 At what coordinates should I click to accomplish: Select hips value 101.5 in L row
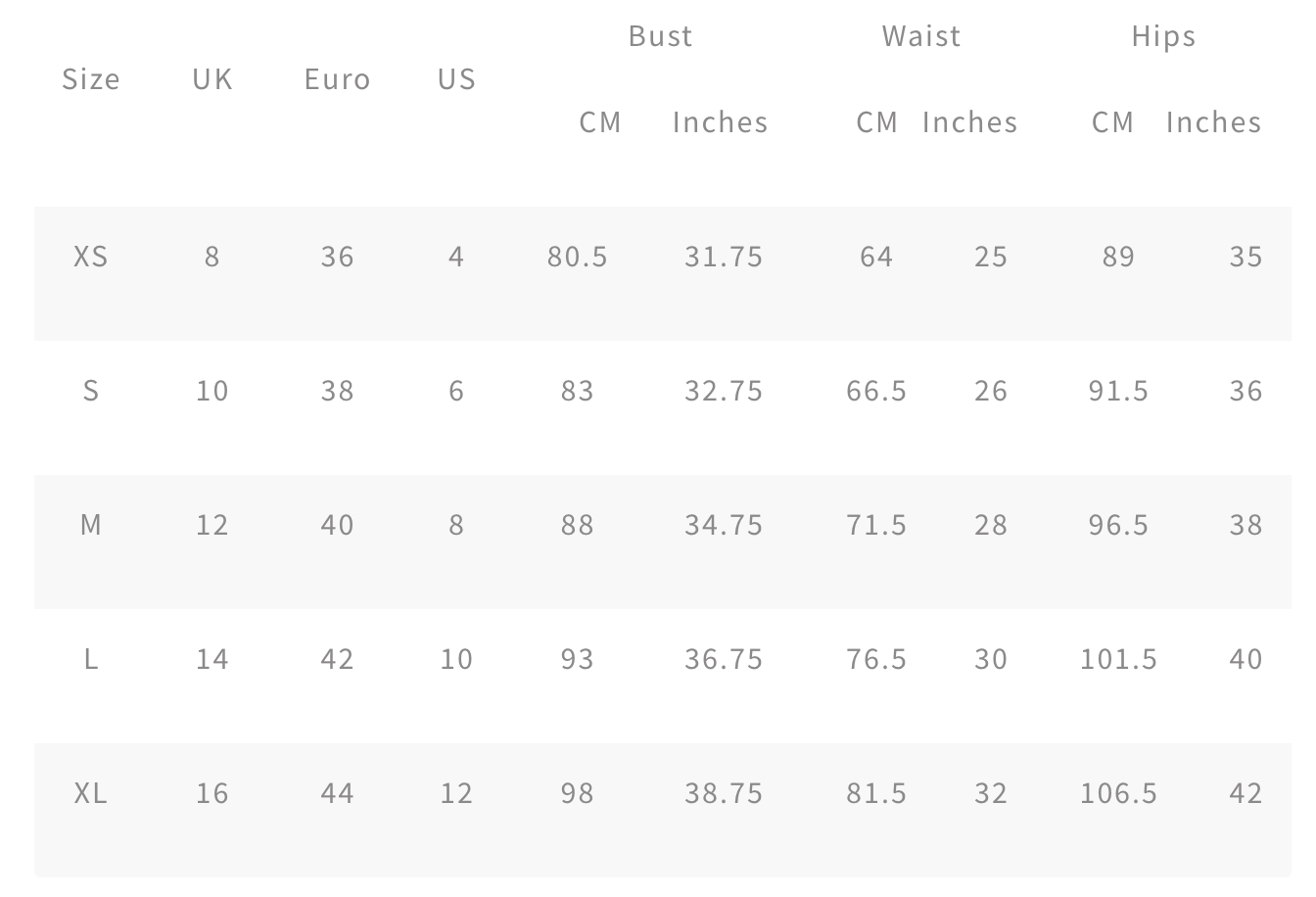(1118, 659)
